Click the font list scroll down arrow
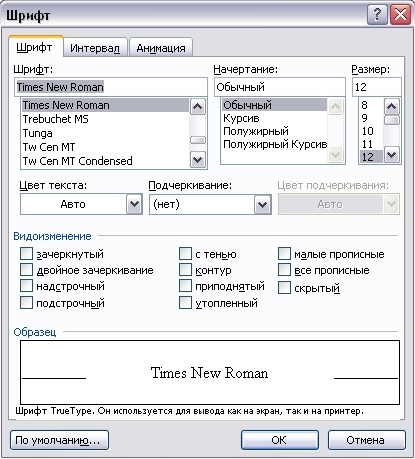The height and width of the screenshot is (459, 415). click(198, 160)
